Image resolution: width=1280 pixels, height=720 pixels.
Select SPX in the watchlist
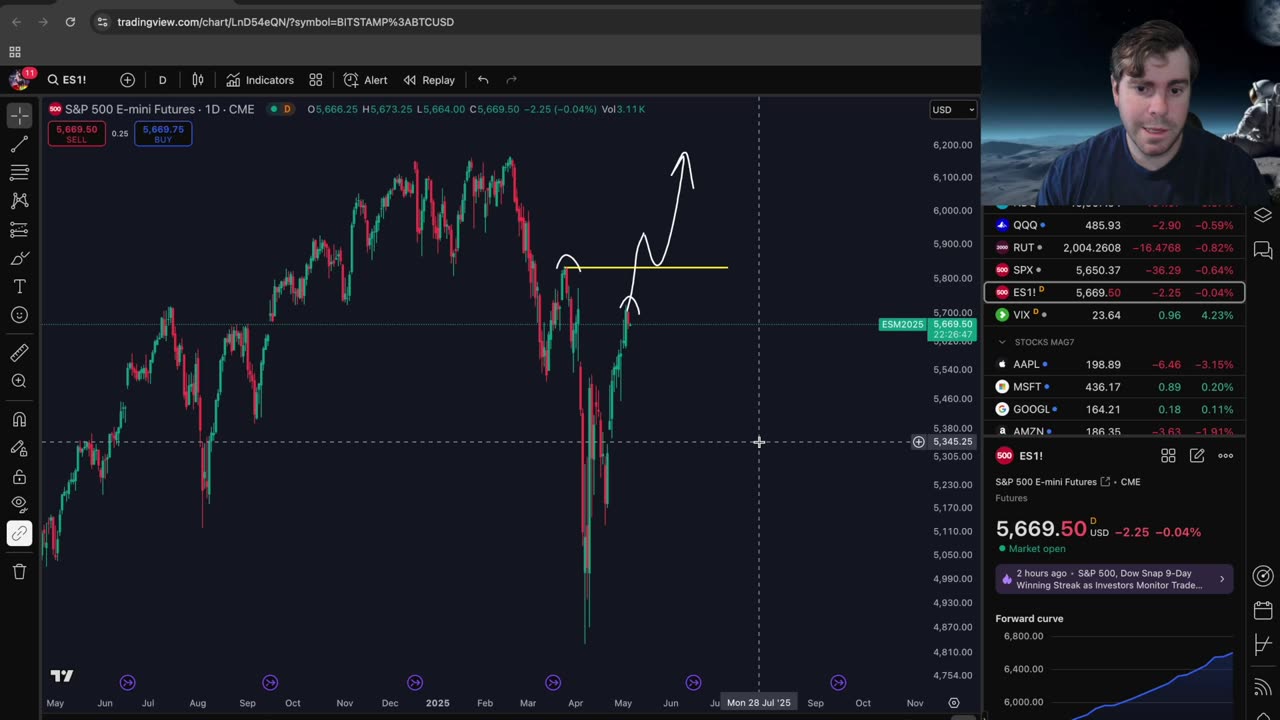(x=1114, y=270)
